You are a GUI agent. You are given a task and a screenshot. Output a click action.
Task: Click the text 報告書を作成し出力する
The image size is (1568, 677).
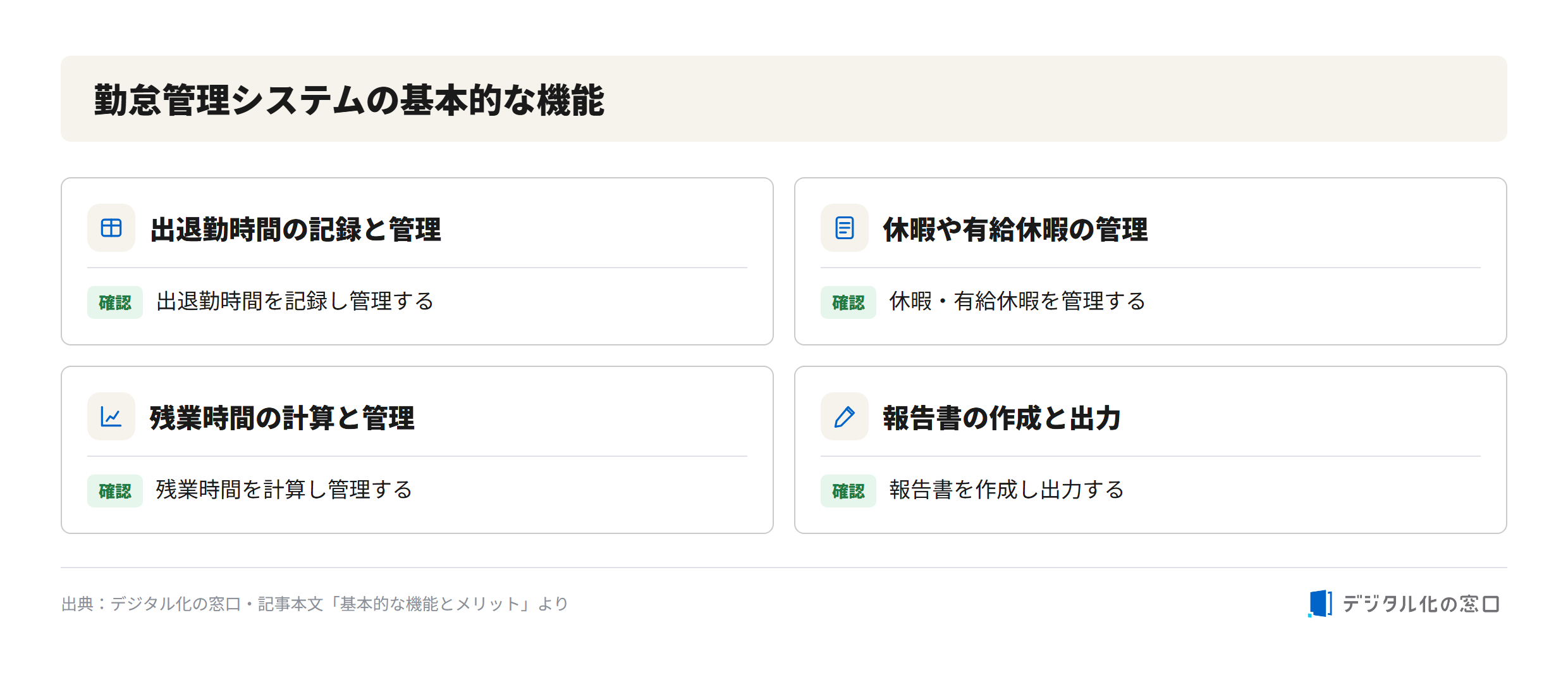[1007, 490]
